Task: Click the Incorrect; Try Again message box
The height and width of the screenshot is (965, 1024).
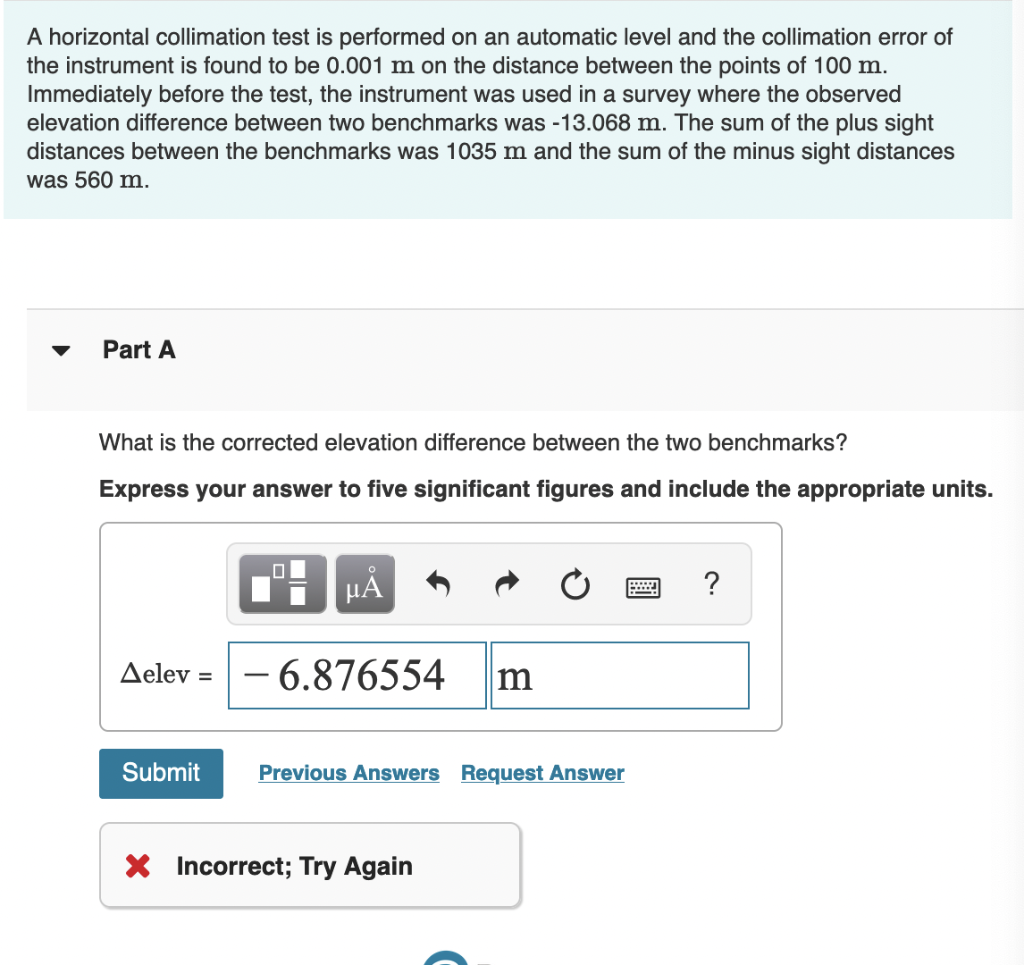Action: 310,866
